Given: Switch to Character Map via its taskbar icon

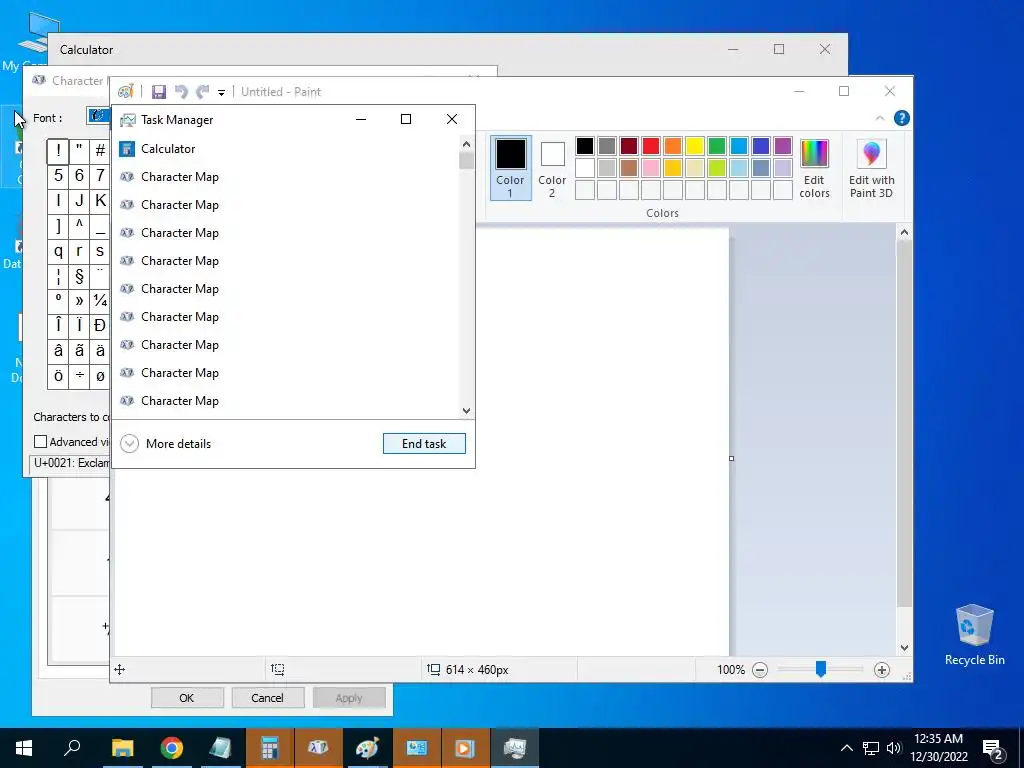Looking at the screenshot, I should (319, 748).
